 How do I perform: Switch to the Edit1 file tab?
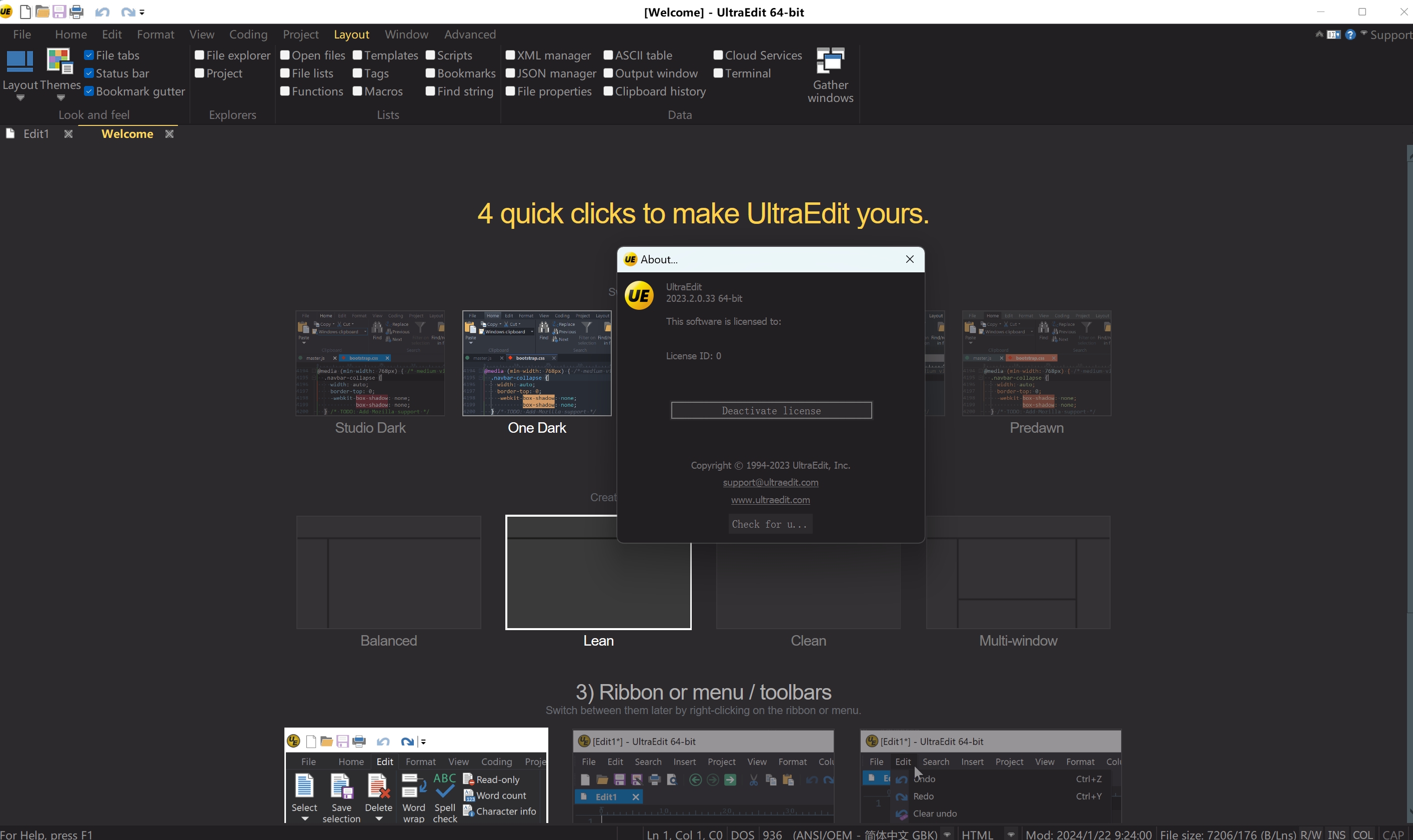tap(36, 134)
